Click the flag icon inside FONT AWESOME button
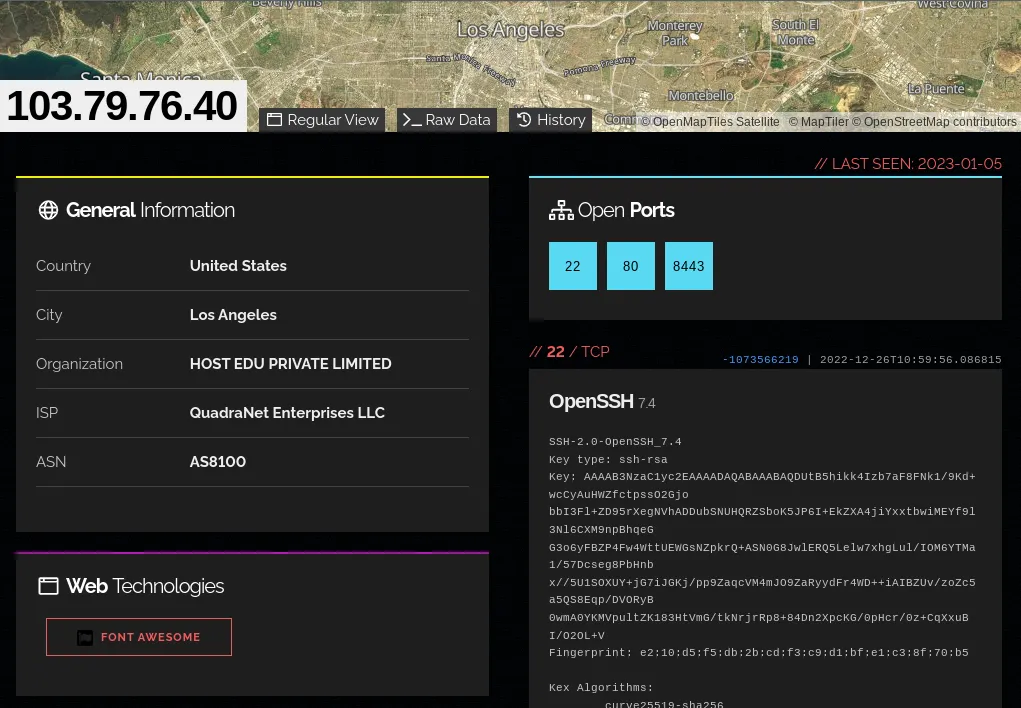Viewport: 1021px width, 708px height. (85, 637)
